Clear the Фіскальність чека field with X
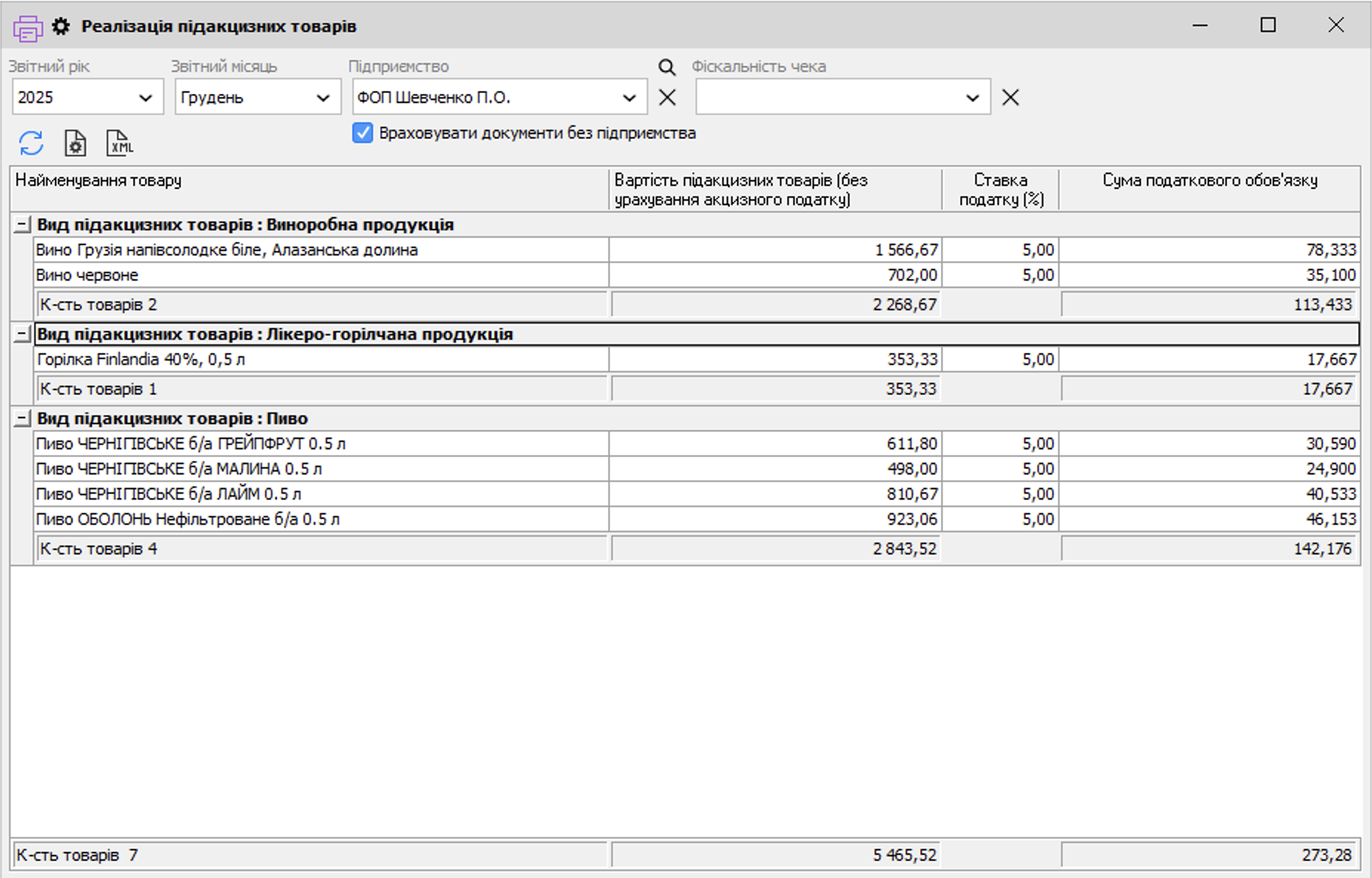Image resolution: width=1372 pixels, height=878 pixels. 1010,97
